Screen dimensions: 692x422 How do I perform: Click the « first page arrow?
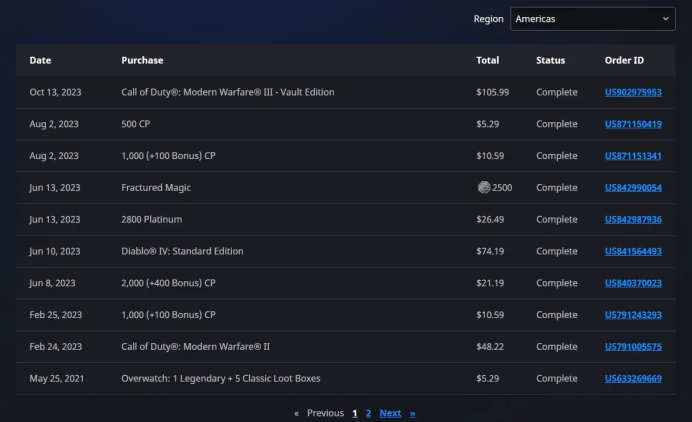[x=297, y=413]
